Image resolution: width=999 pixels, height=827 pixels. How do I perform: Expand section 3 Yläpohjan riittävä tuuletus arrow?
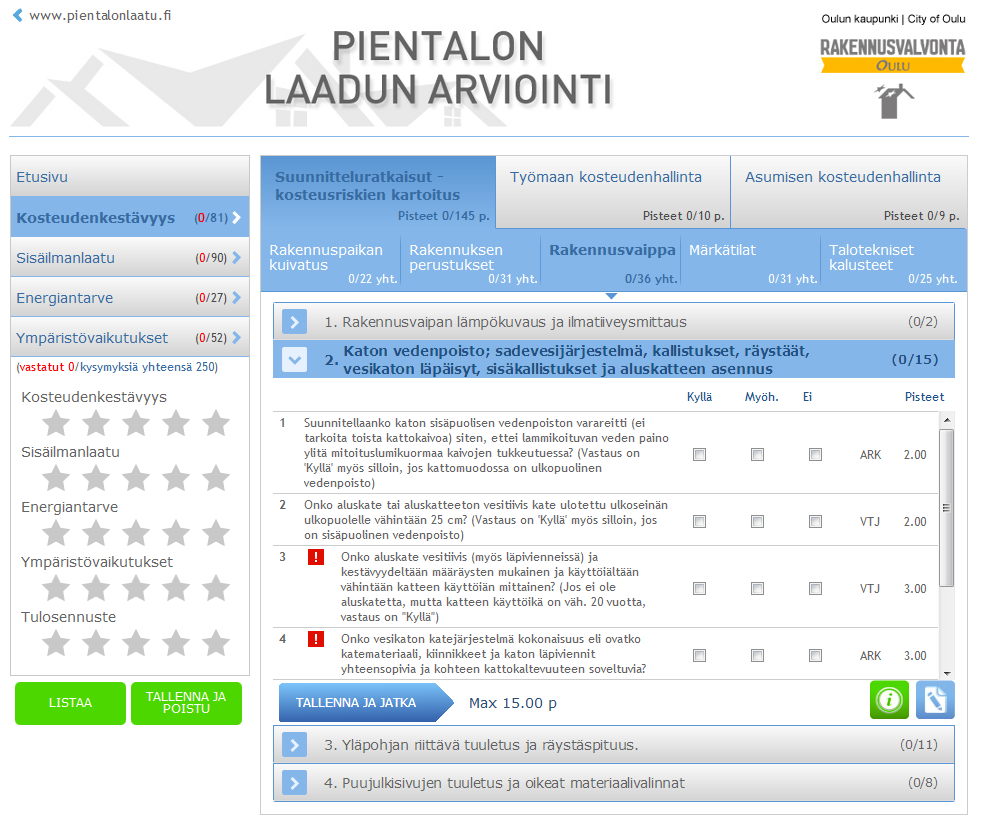coord(294,745)
